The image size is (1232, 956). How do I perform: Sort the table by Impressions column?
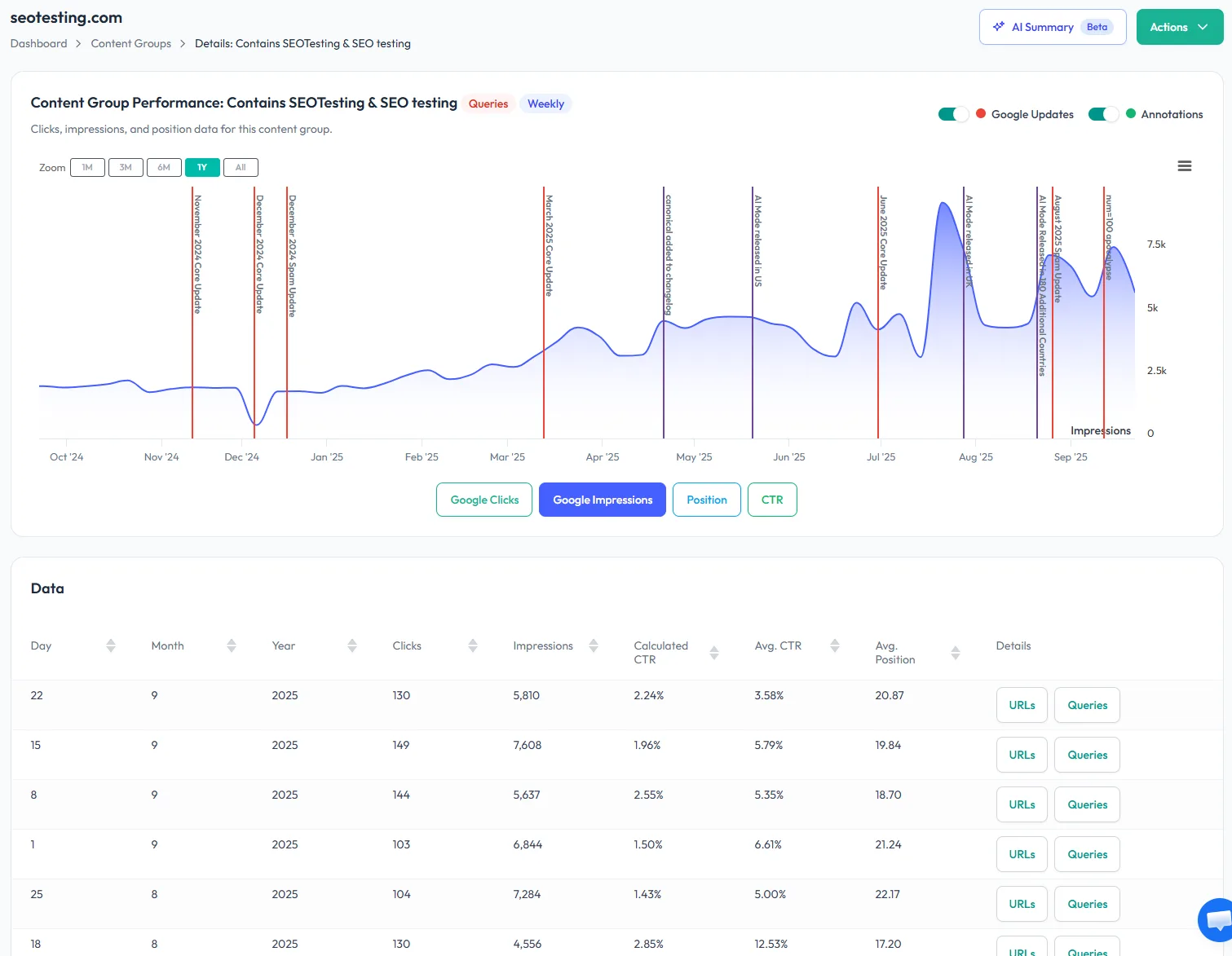593,645
